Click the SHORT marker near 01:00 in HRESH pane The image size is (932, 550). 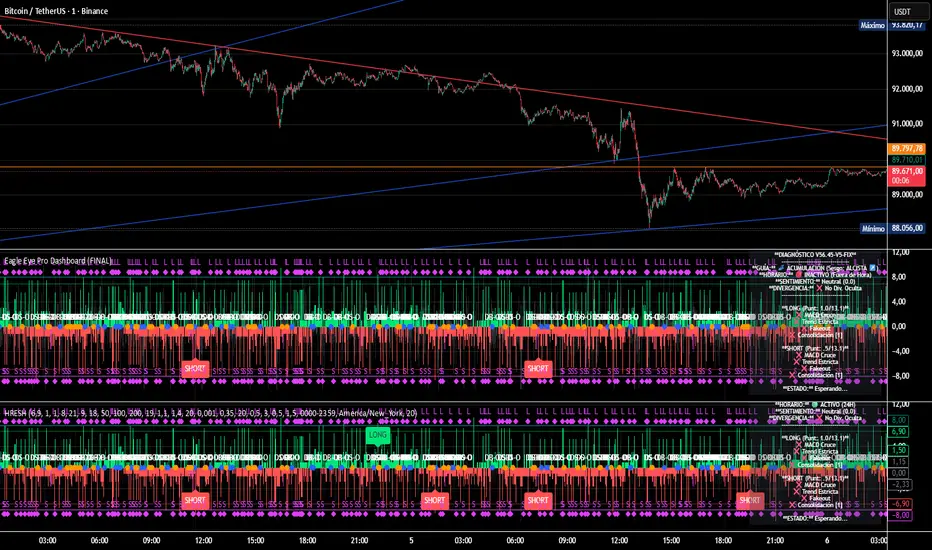434,501
